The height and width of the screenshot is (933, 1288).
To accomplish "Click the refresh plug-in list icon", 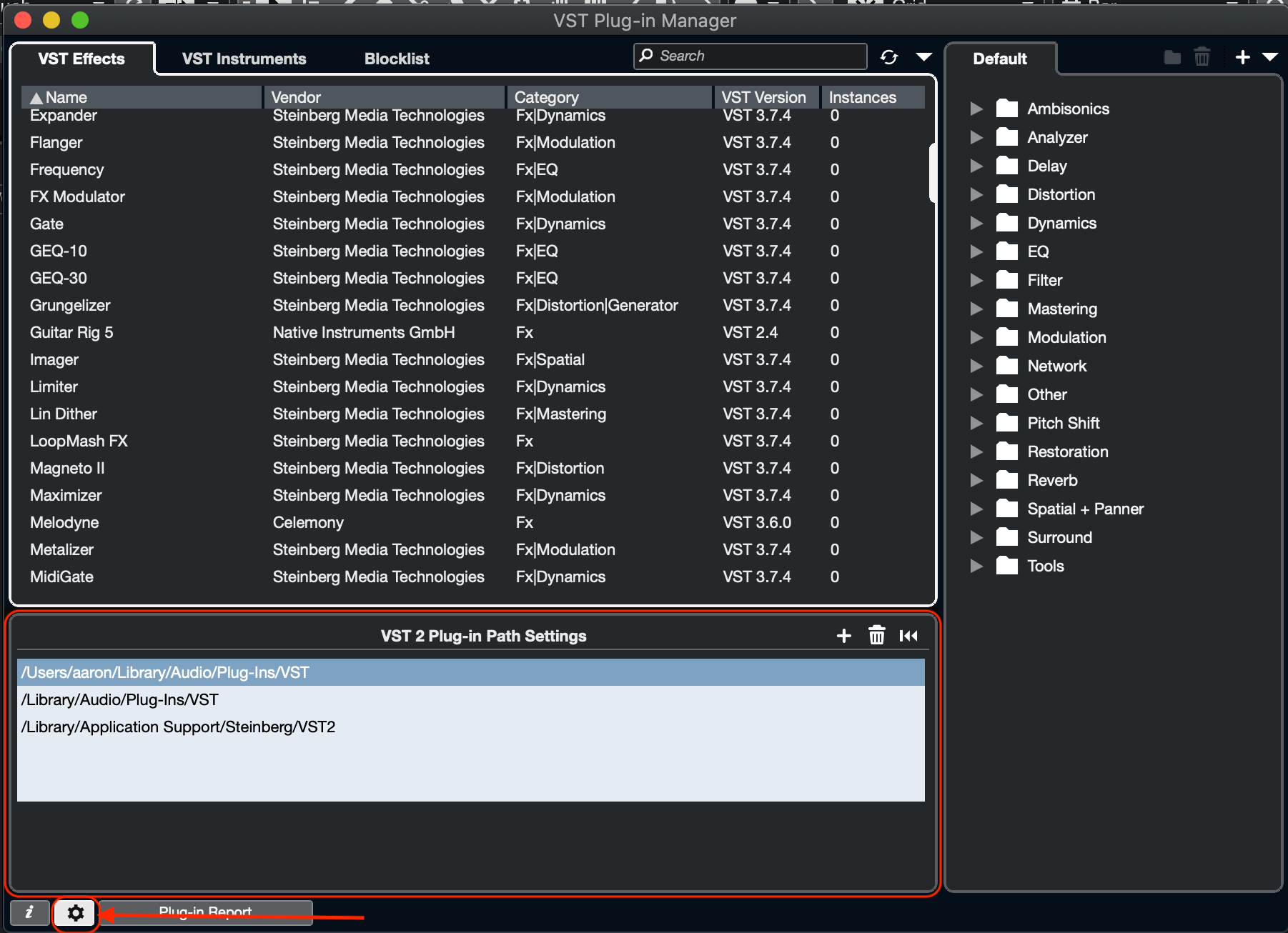I will [889, 57].
